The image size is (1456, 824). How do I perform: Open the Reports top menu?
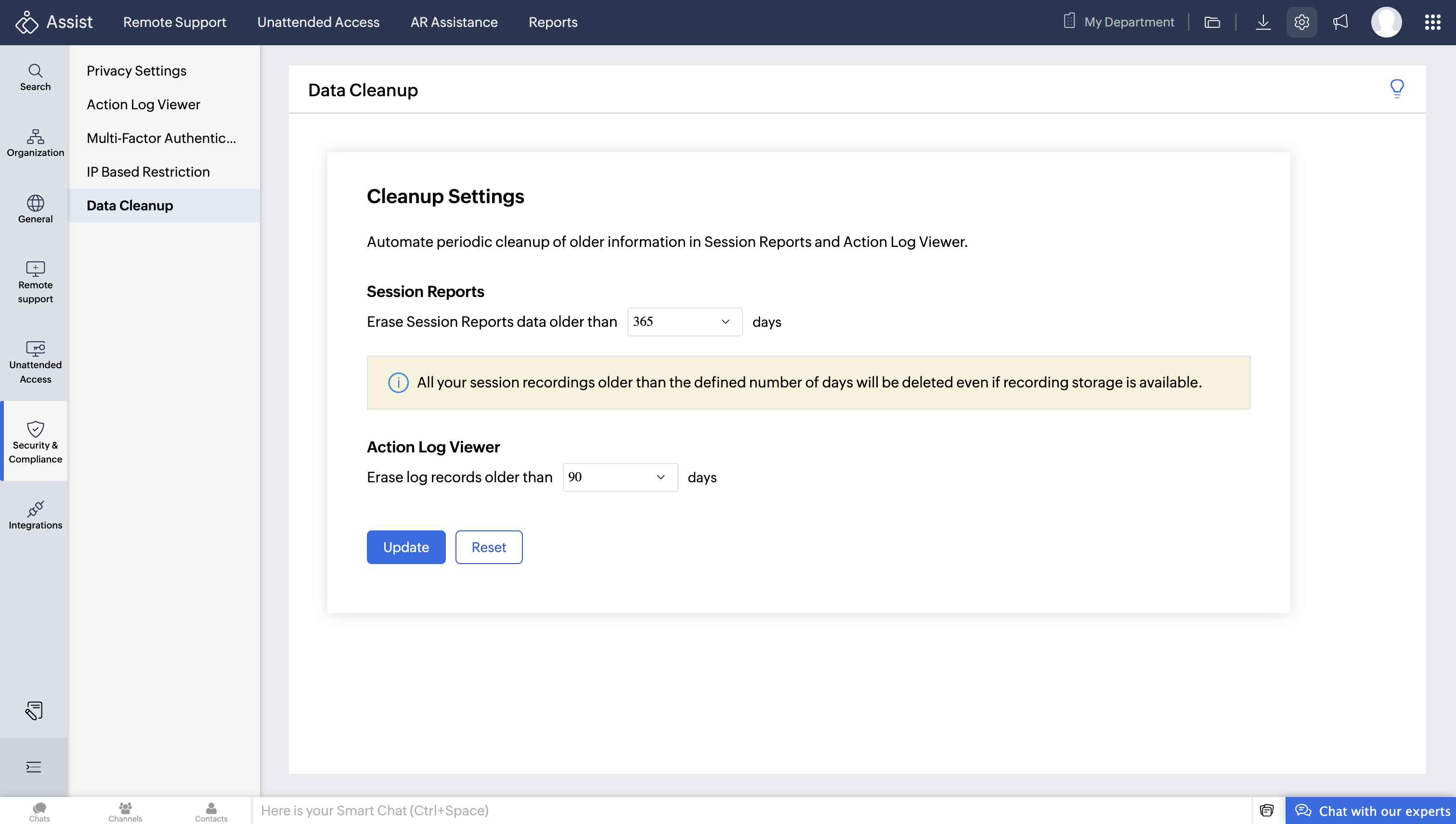[553, 22]
